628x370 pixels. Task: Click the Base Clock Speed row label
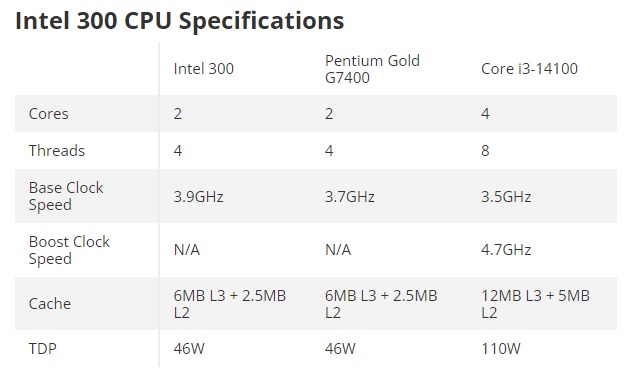coord(66,196)
